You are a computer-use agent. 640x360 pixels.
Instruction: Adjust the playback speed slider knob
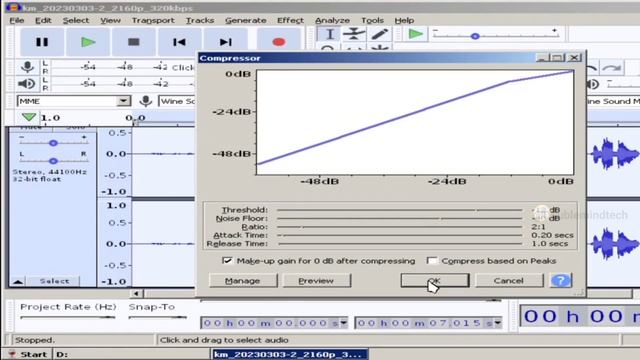click(x=475, y=36)
